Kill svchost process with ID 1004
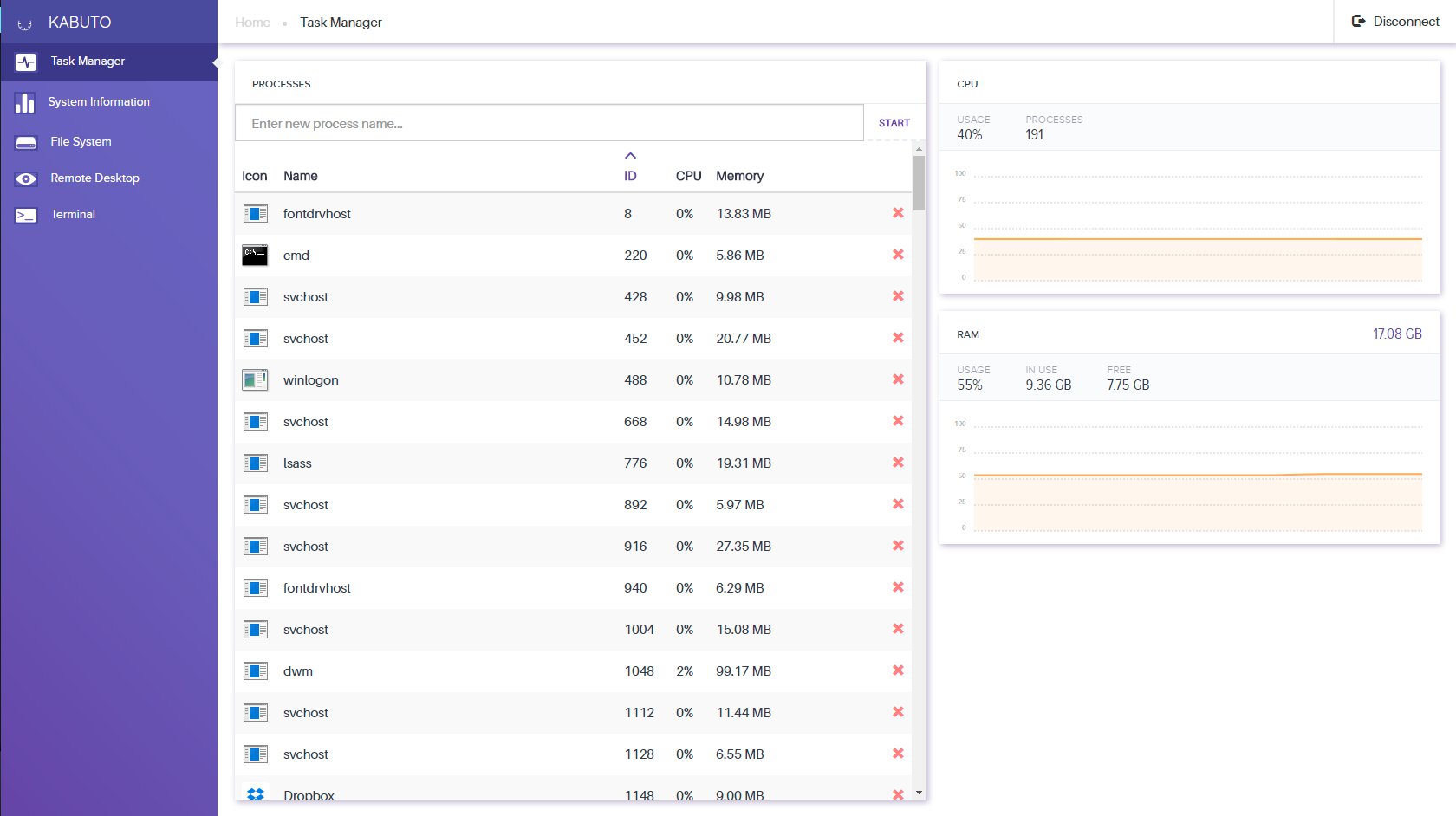1456x816 pixels. click(898, 629)
